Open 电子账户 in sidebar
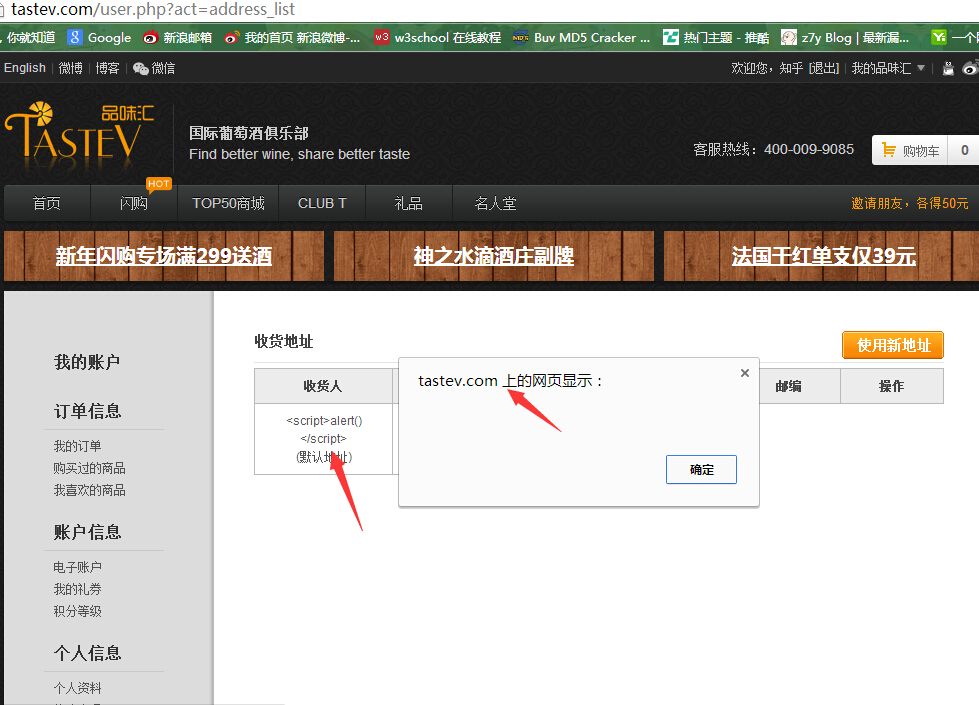The width and height of the screenshot is (979, 705). pyautogui.click(x=77, y=567)
